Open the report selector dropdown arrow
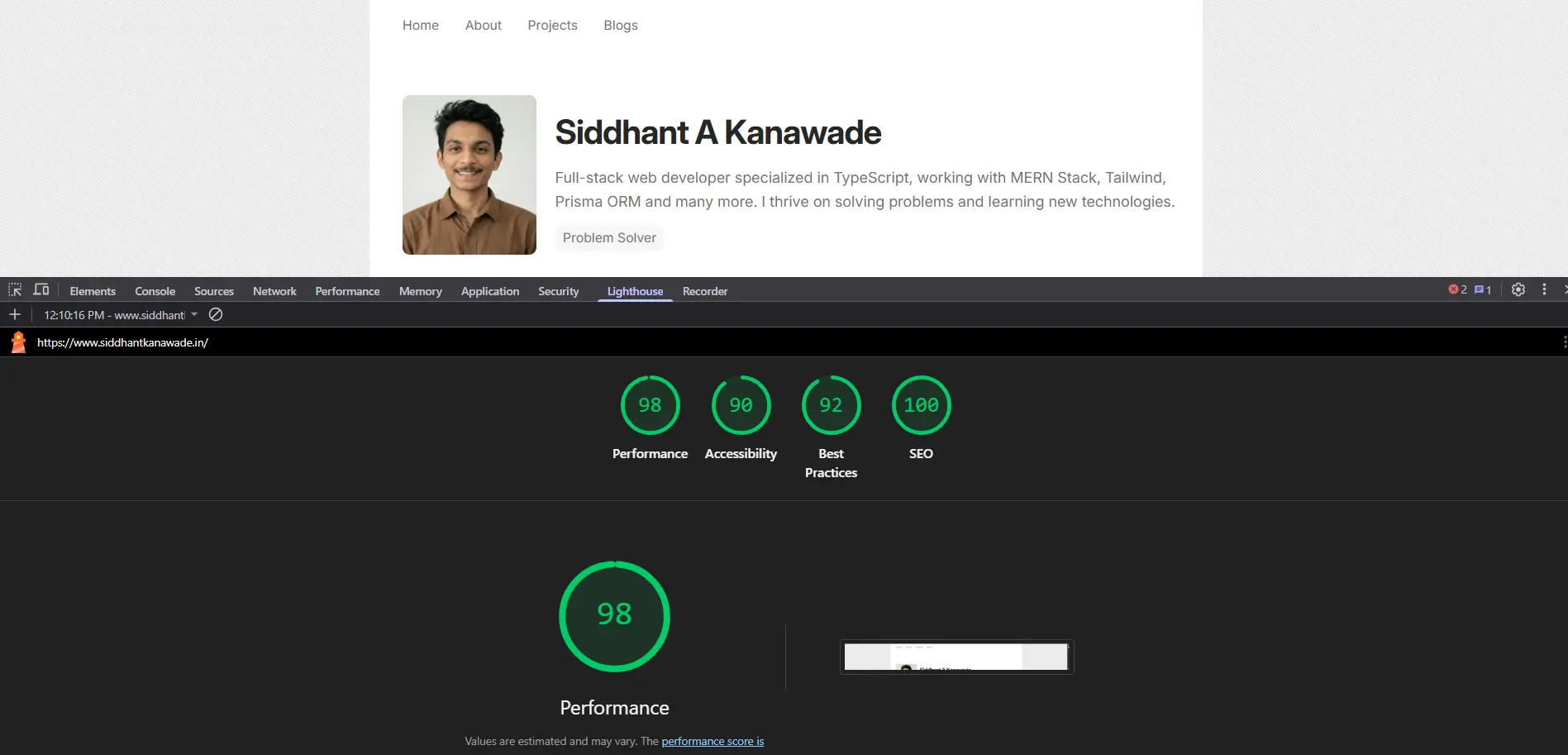1568x755 pixels. coord(193,314)
